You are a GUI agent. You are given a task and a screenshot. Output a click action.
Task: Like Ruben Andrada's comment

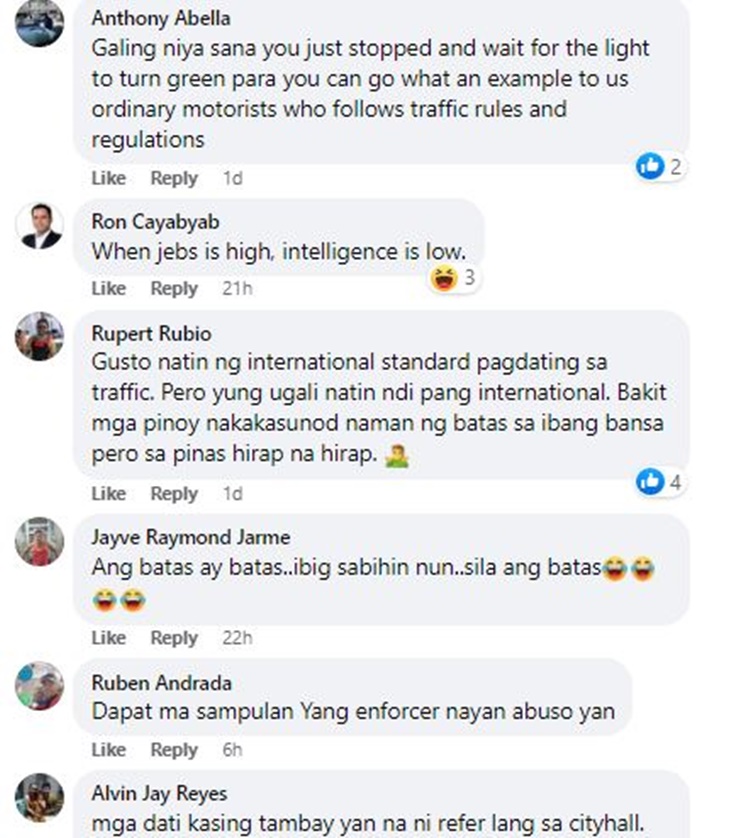109,750
